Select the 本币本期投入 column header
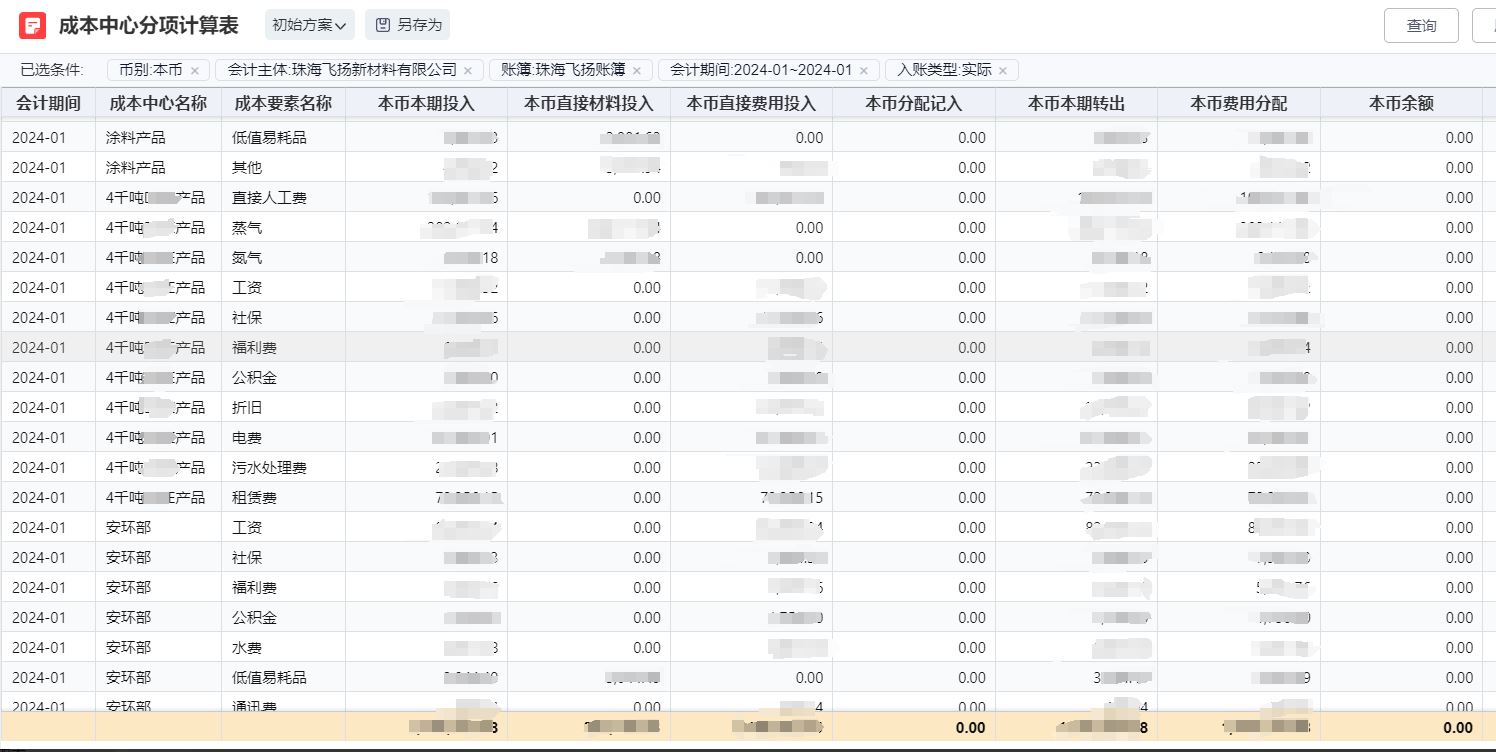The width and height of the screenshot is (1496, 752). [x=426, y=103]
